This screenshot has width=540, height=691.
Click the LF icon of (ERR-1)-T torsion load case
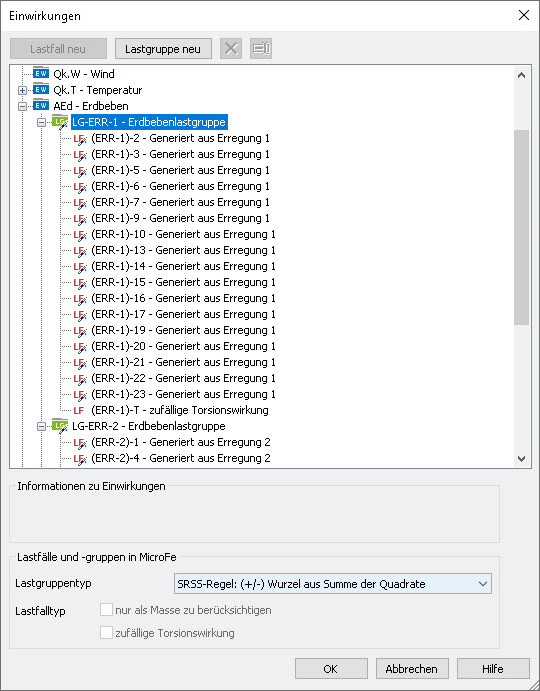click(79, 410)
